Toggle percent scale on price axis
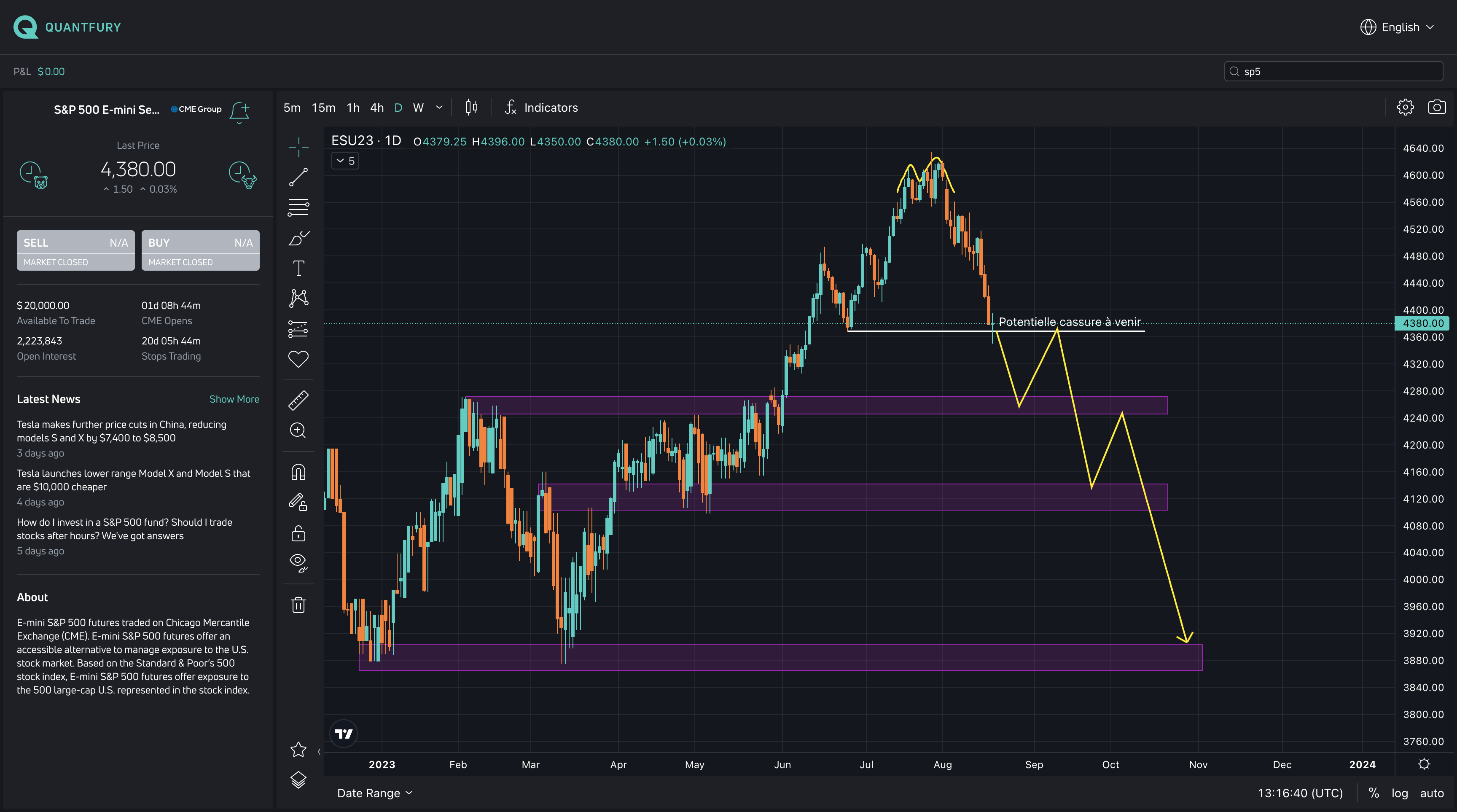Screen dimensions: 1457x812 (1373, 793)
